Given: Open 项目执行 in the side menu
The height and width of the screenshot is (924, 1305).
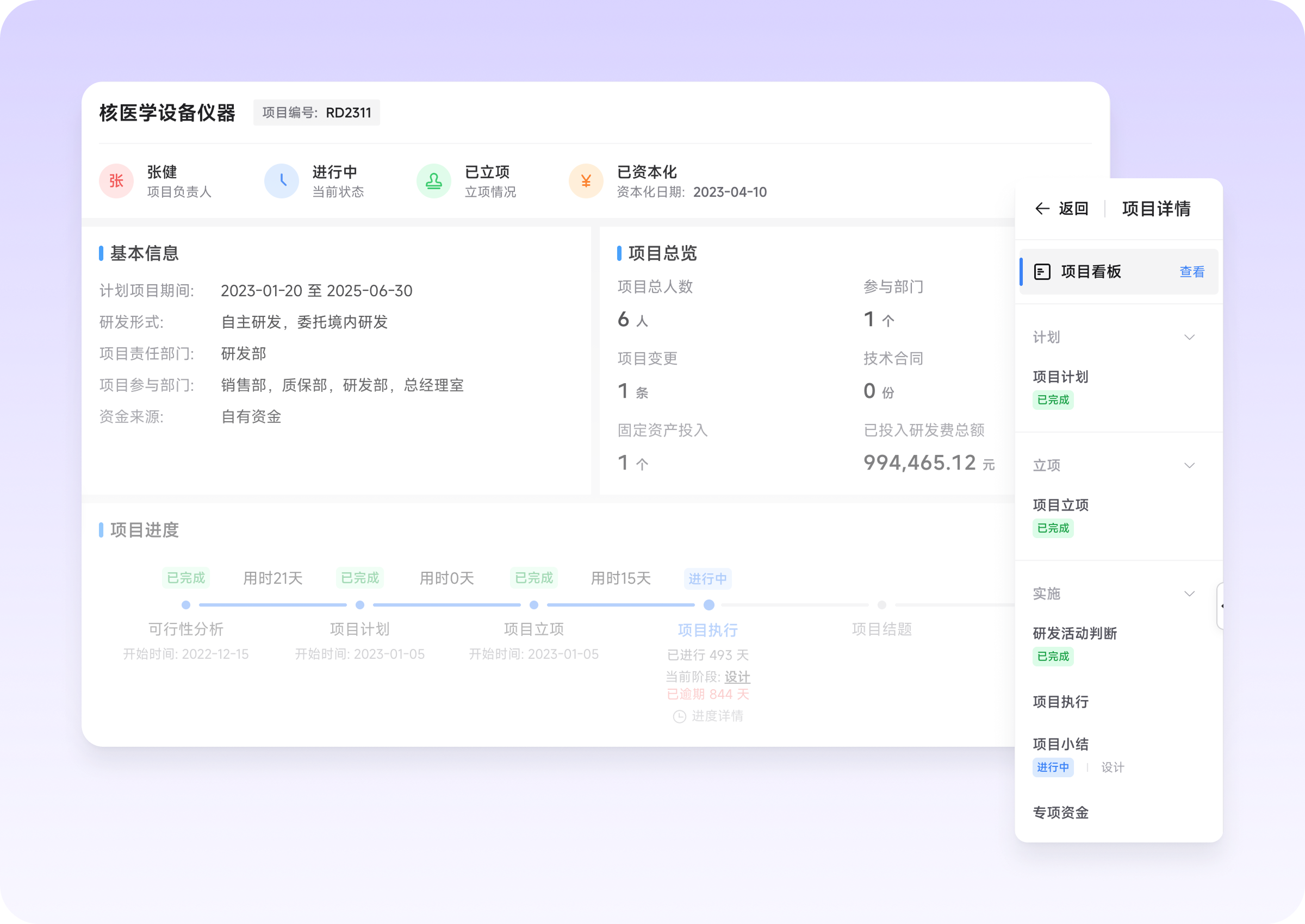Looking at the screenshot, I should pos(1060,702).
